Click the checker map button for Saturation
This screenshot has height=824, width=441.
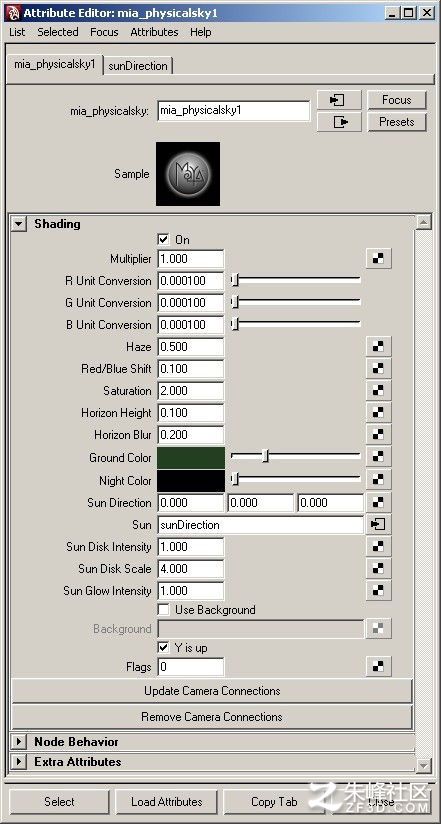pos(378,391)
